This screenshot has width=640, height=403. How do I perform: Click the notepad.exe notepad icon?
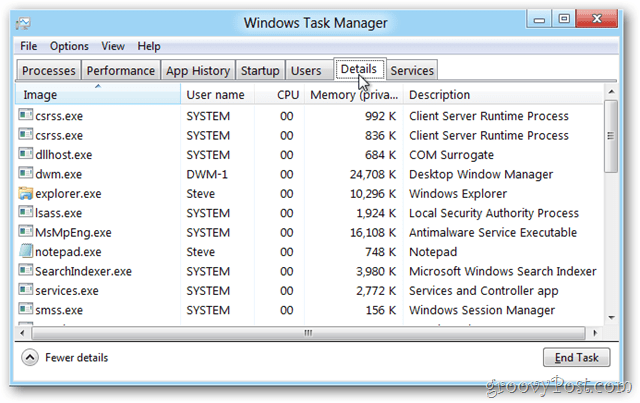tap(25, 251)
